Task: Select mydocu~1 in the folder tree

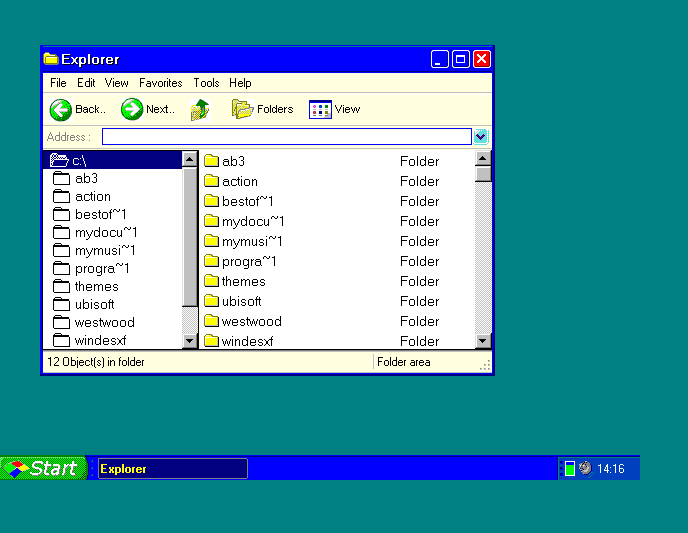Action: click(x=95, y=233)
